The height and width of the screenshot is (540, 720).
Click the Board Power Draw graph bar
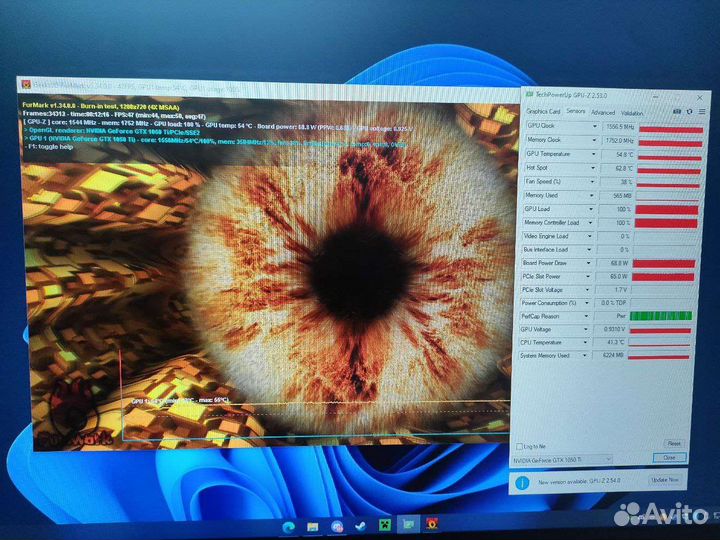click(x=664, y=264)
